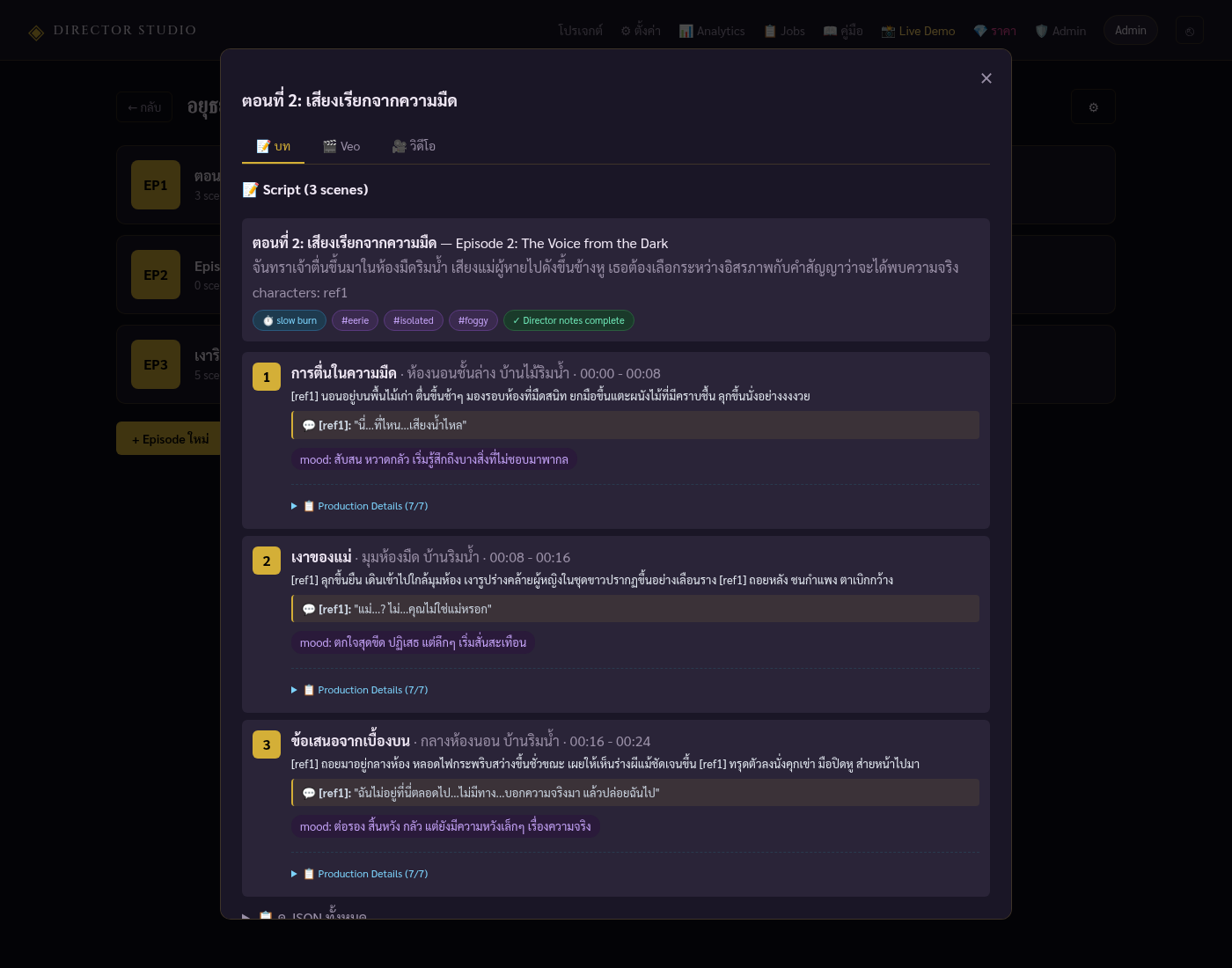The width and height of the screenshot is (1232, 968).
Task: Click the + Episode ใหม่ button
Action: point(170,438)
